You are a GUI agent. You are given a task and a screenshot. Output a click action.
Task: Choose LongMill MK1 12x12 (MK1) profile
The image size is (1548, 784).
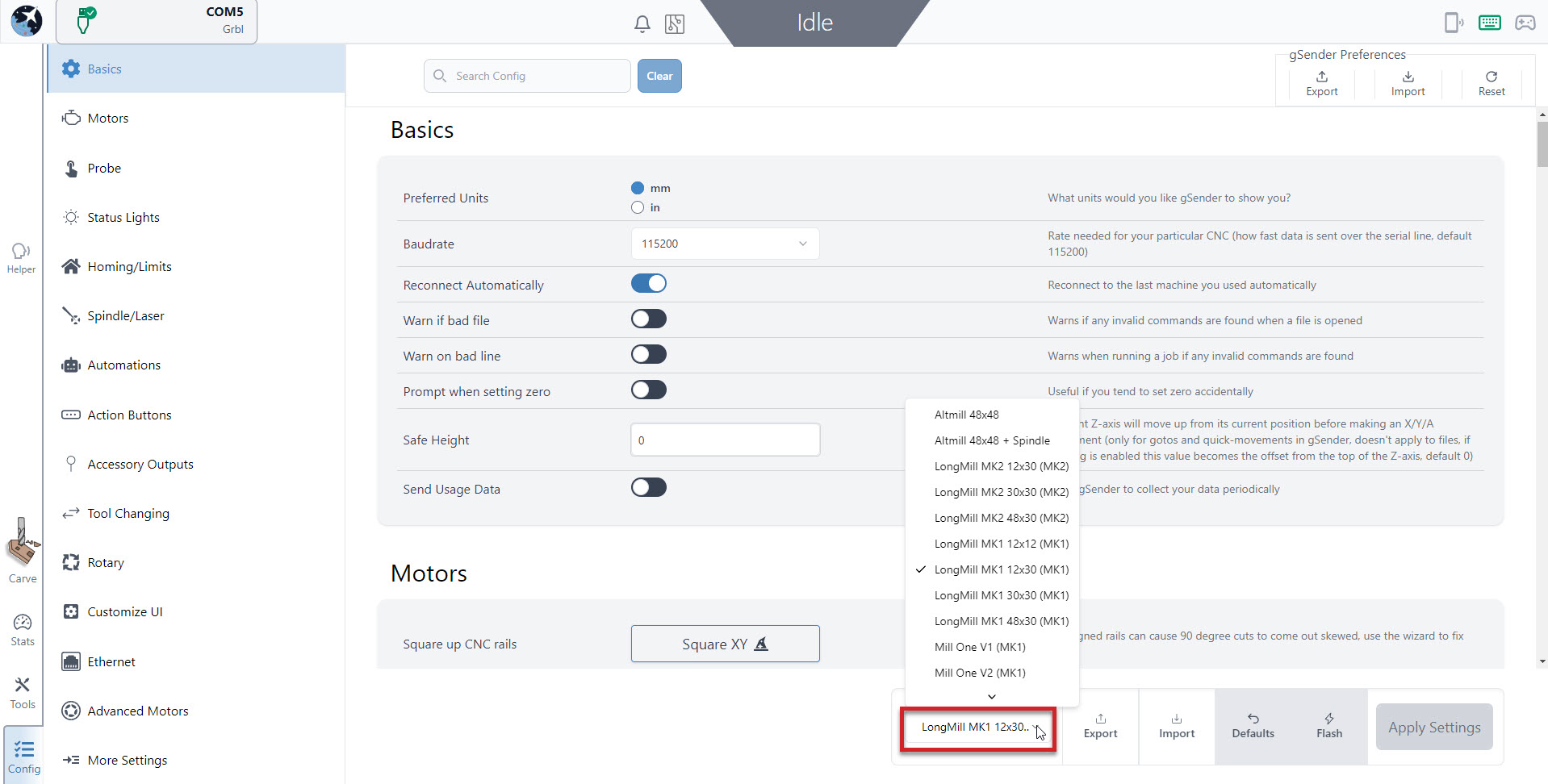tap(992, 544)
